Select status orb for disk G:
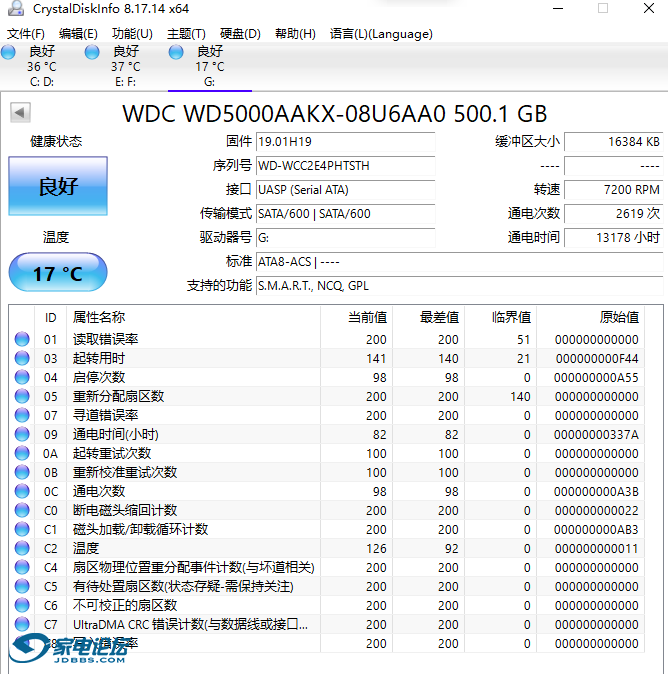This screenshot has height=674, width=668. coord(176,52)
